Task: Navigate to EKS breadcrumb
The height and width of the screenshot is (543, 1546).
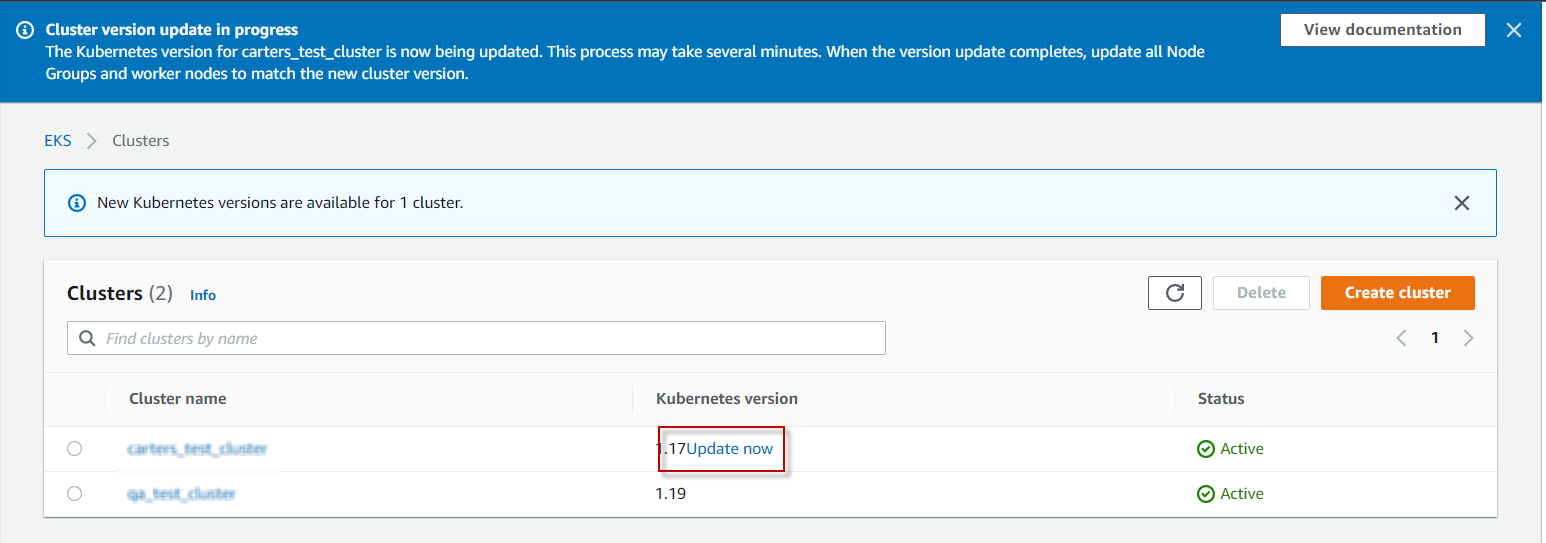Action: click(58, 141)
